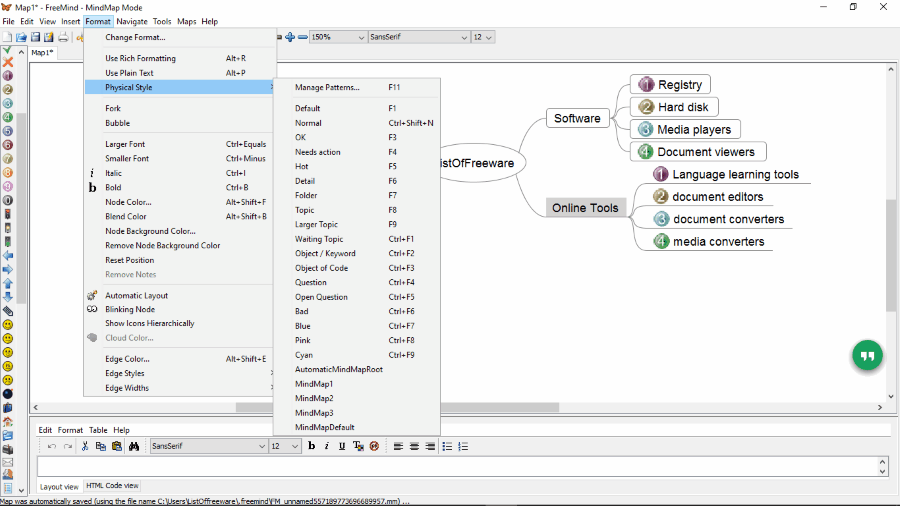The width and height of the screenshot is (900, 506).
Task: Insert a numbered list in note editor
Action: [463, 446]
